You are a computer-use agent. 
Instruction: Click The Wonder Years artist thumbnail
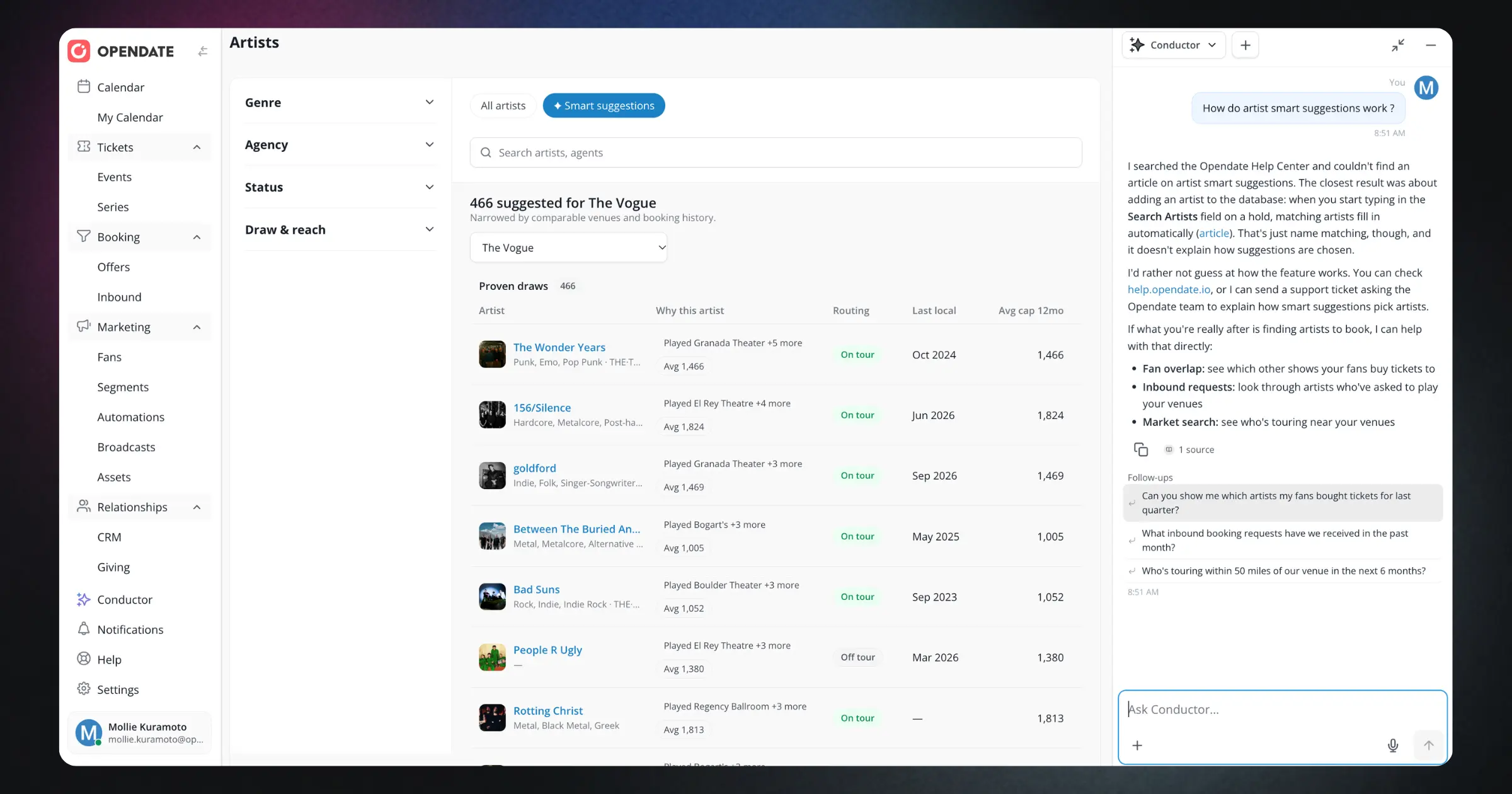point(492,354)
